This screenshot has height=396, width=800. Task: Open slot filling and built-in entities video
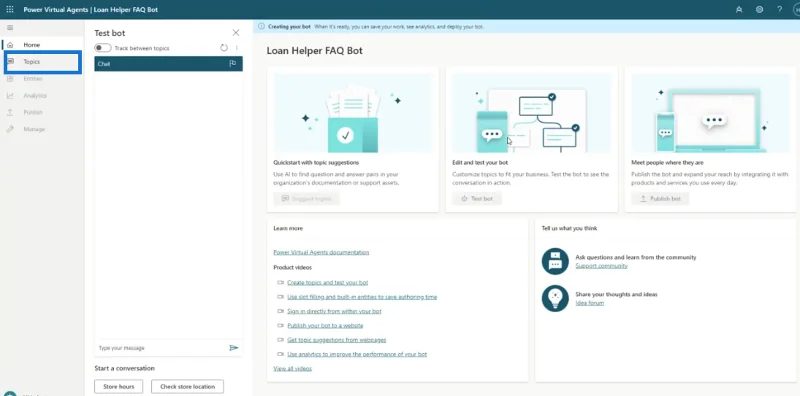coord(362,296)
